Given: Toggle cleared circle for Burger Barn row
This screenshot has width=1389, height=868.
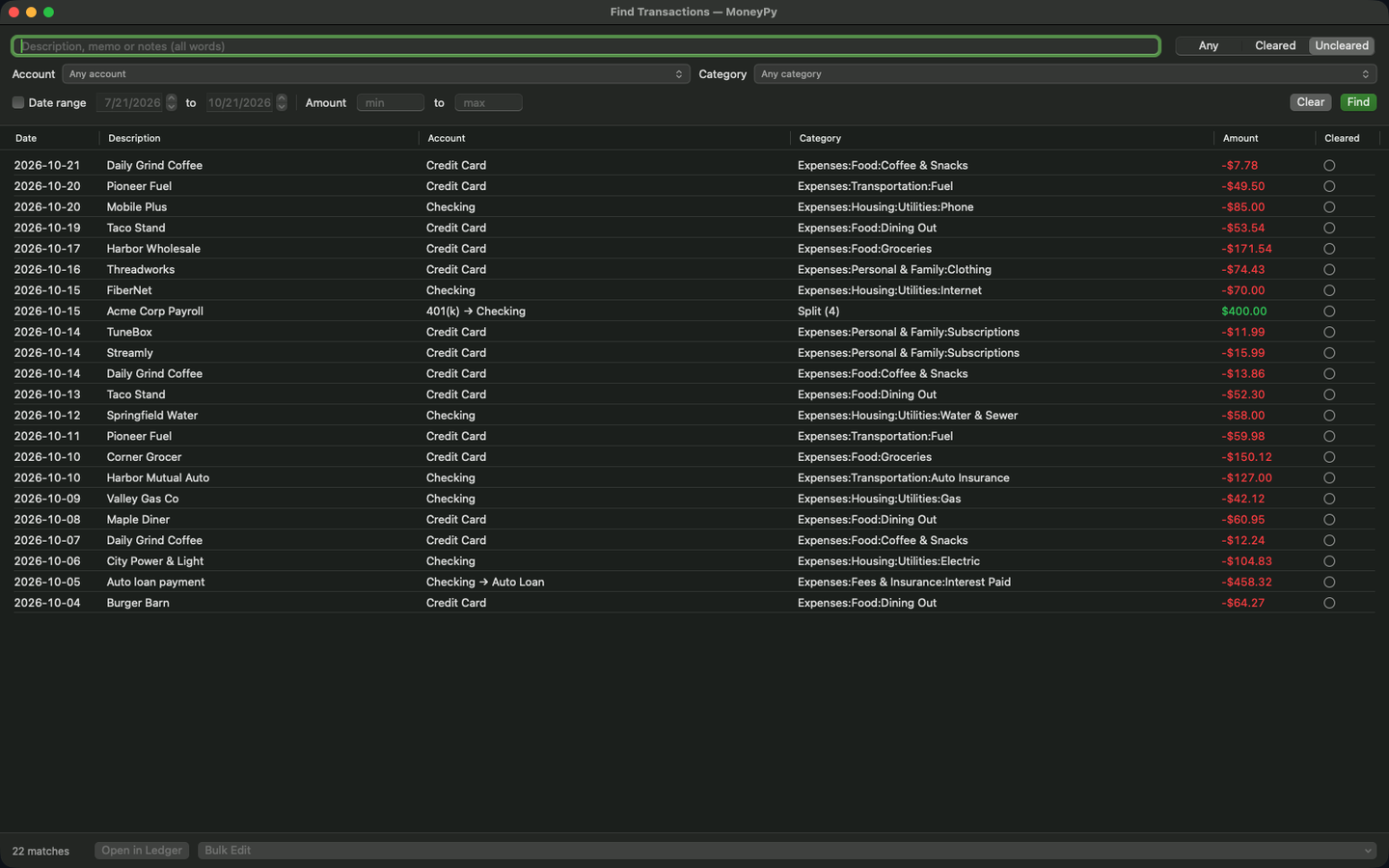Looking at the screenshot, I should pos(1329,603).
